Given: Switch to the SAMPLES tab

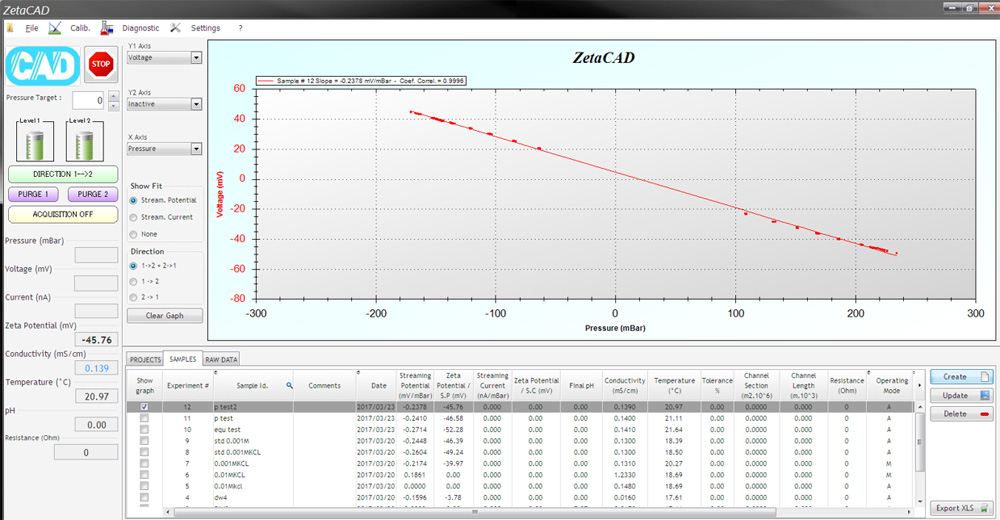Looking at the screenshot, I should pos(183,359).
